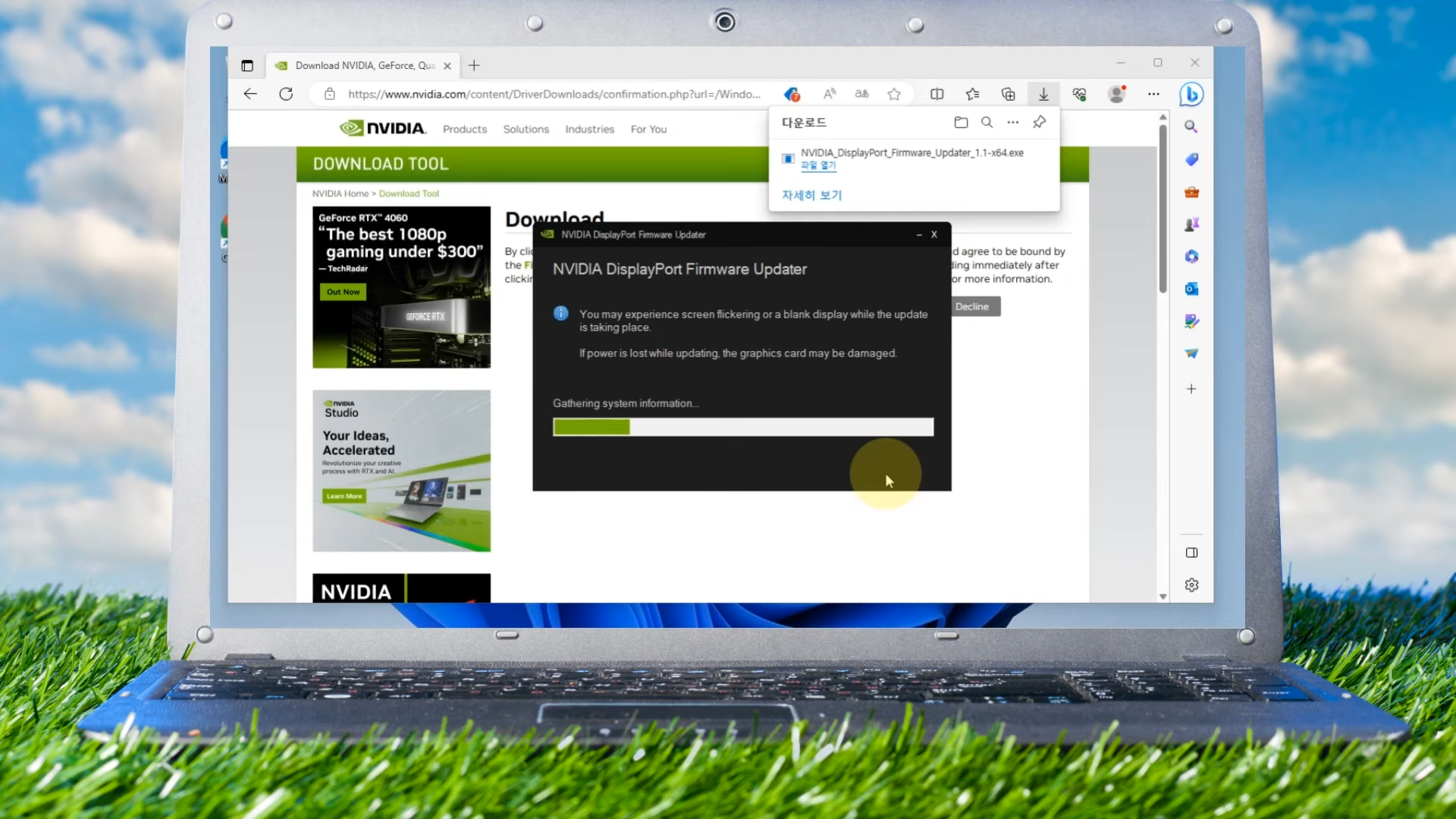The image size is (1456, 819).
Task: Open the Collections icon
Action: tap(1008, 94)
